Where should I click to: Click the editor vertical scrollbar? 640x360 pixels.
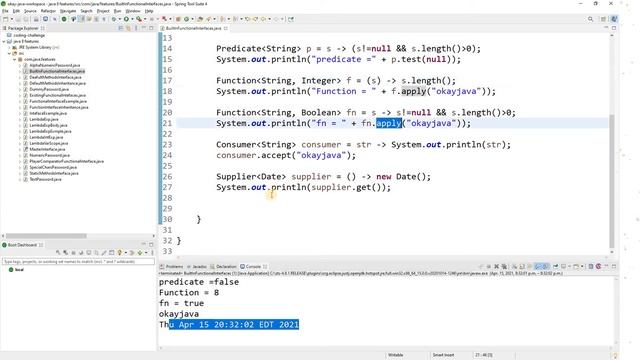[x=611, y=181]
